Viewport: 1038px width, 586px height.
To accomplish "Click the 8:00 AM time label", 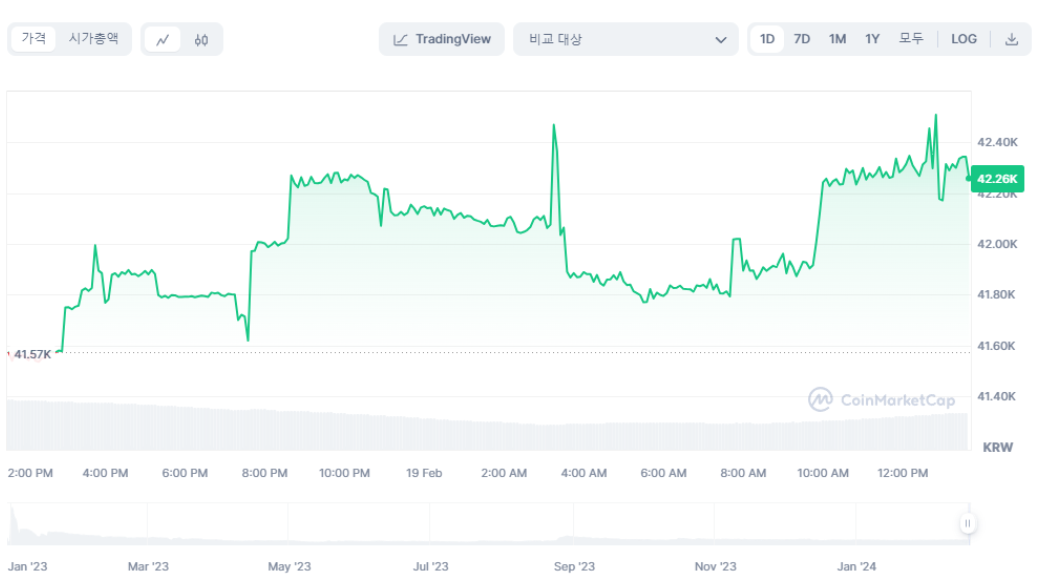I will 743,473.
